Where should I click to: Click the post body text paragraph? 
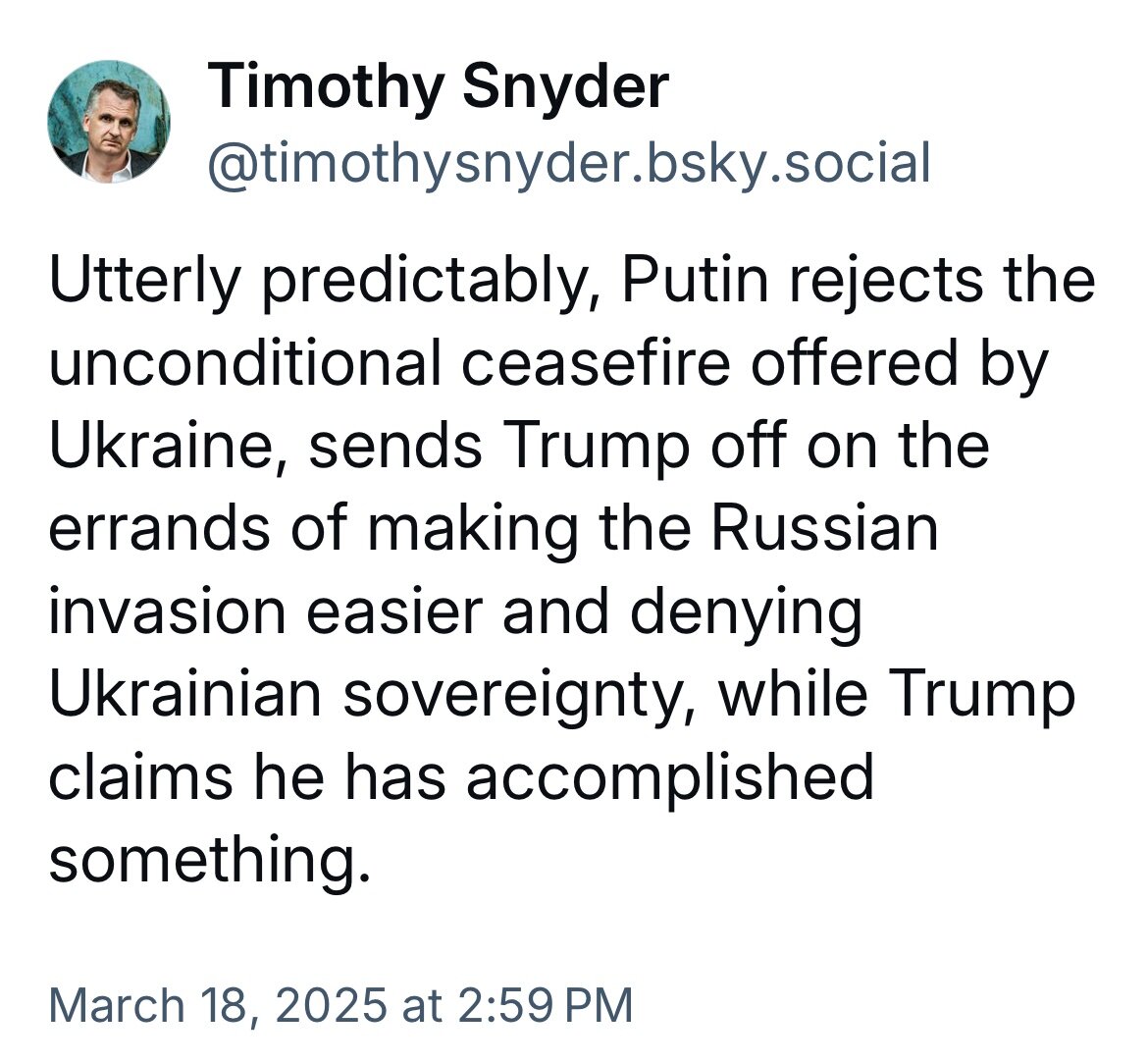click(569, 569)
